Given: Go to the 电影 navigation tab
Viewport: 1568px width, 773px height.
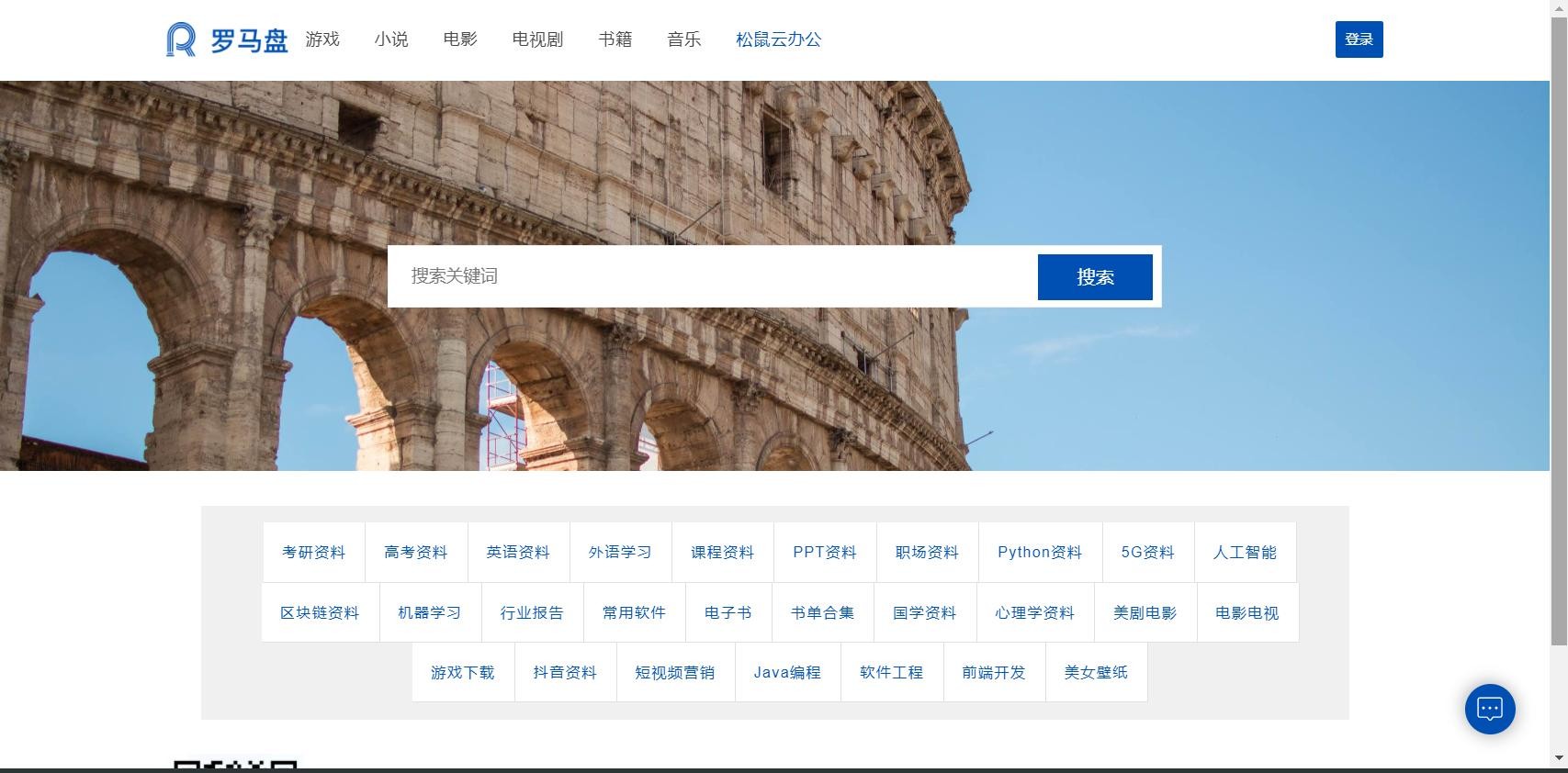Looking at the screenshot, I should click(x=459, y=39).
